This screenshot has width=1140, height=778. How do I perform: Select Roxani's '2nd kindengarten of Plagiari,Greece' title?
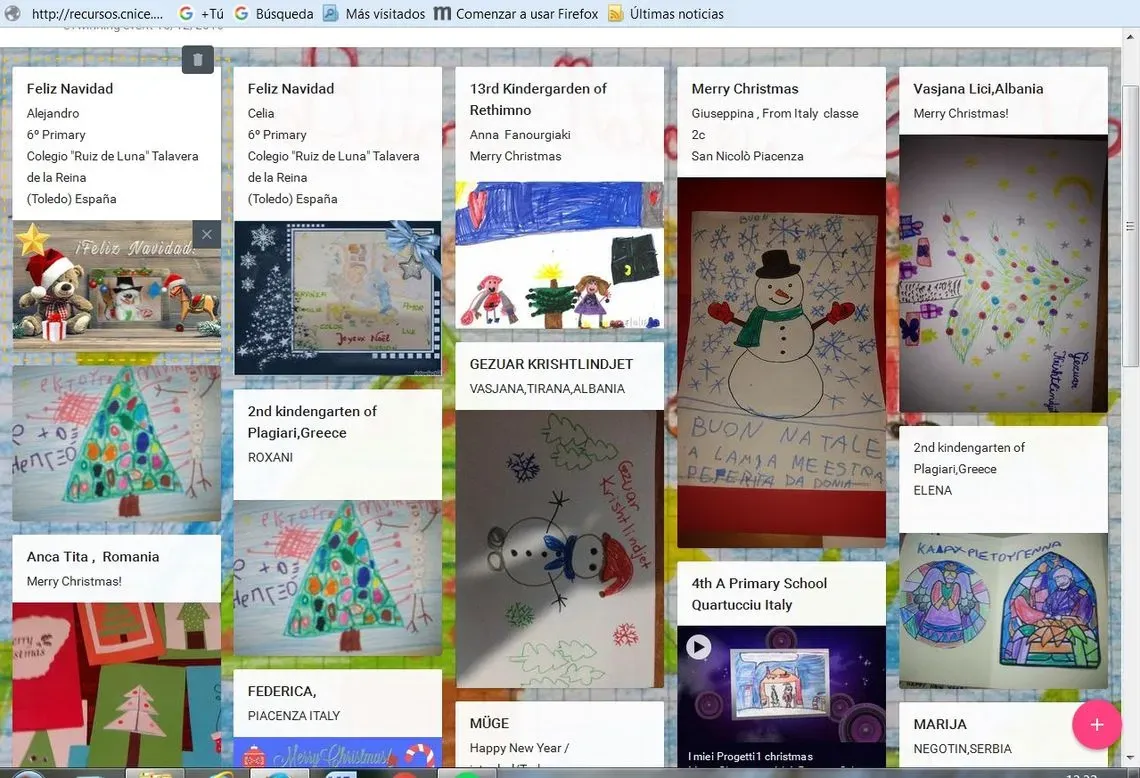pos(312,422)
